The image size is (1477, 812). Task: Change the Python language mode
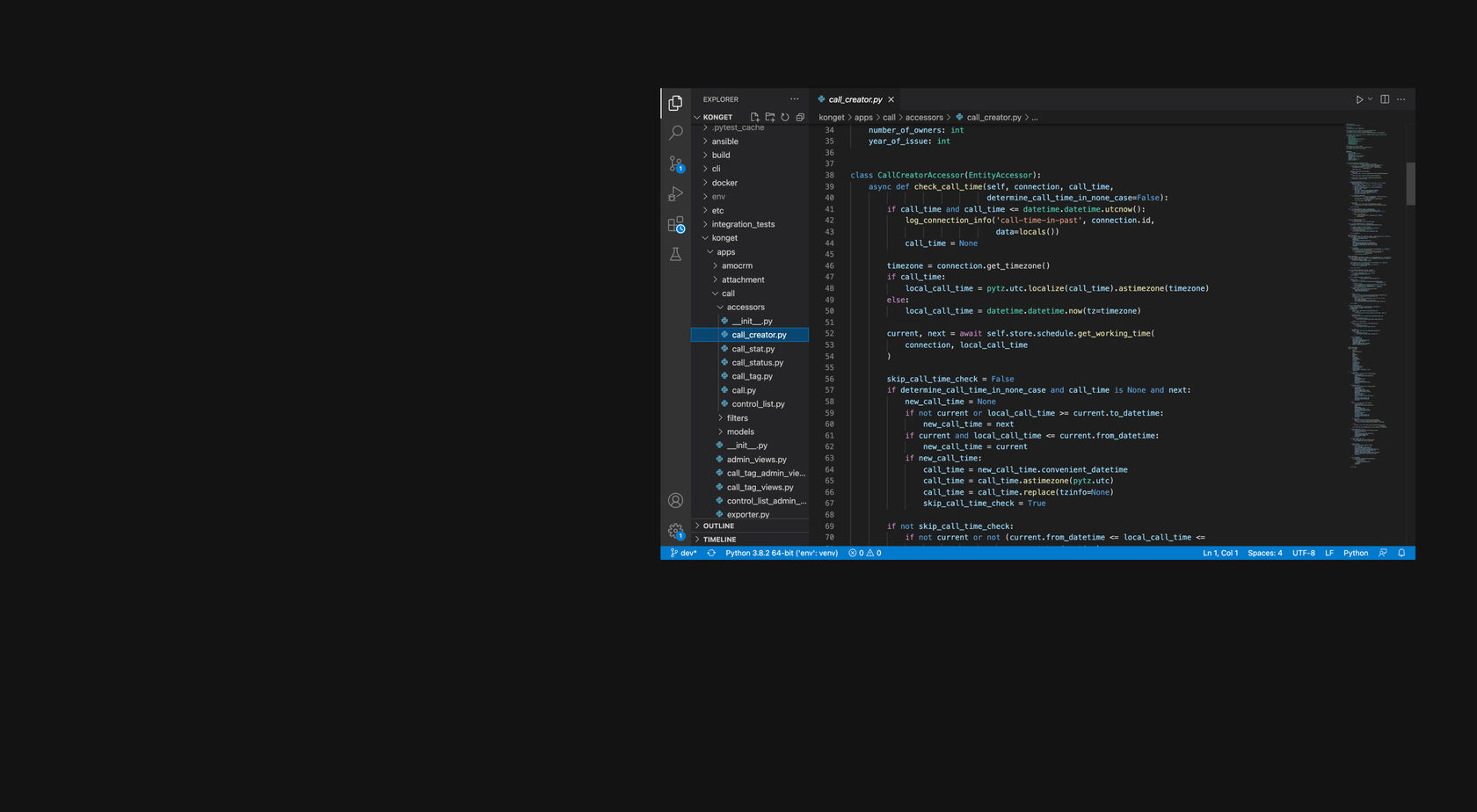[1355, 554]
